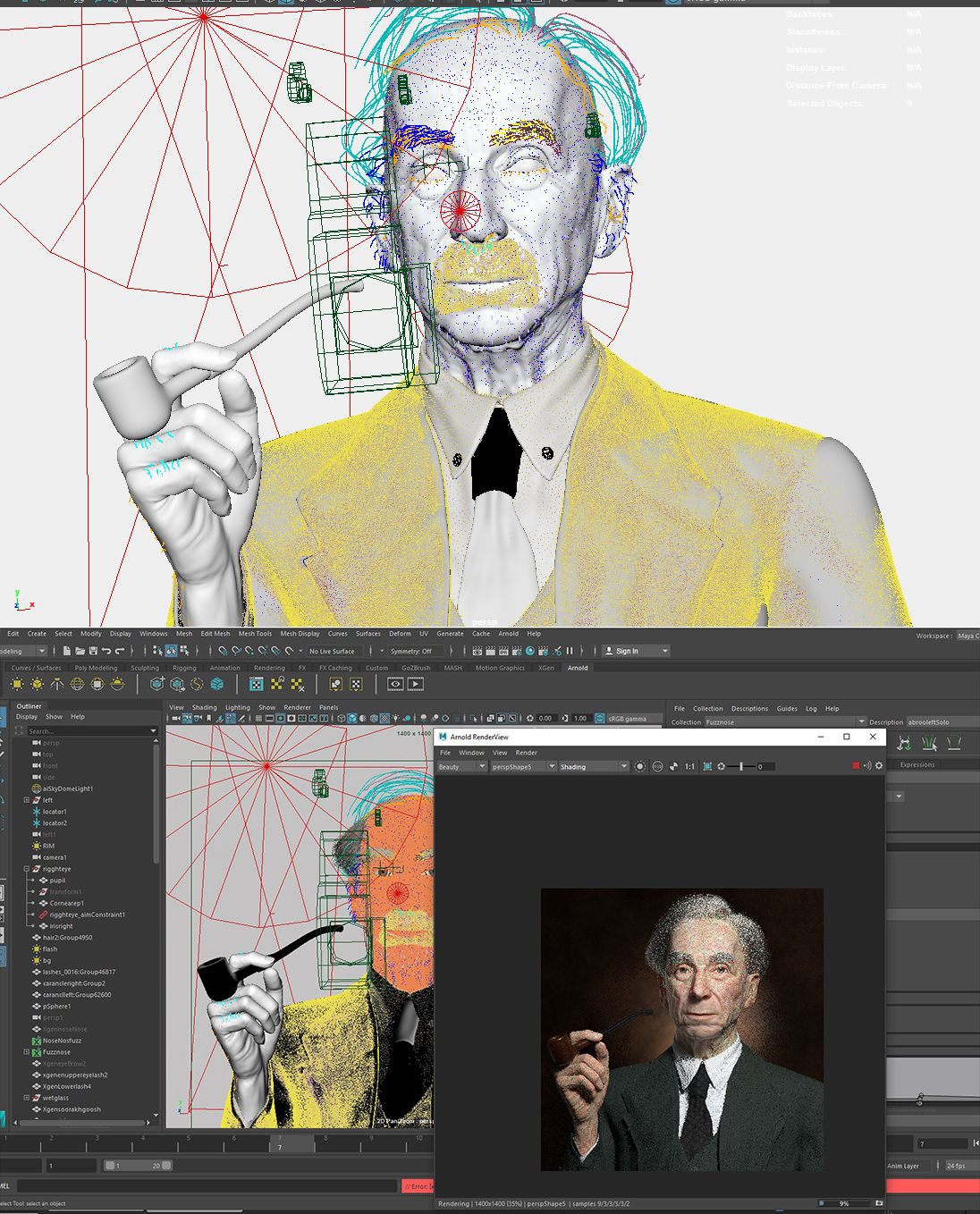Select aiSkyDomeLight1 in the Outliner

[68, 788]
